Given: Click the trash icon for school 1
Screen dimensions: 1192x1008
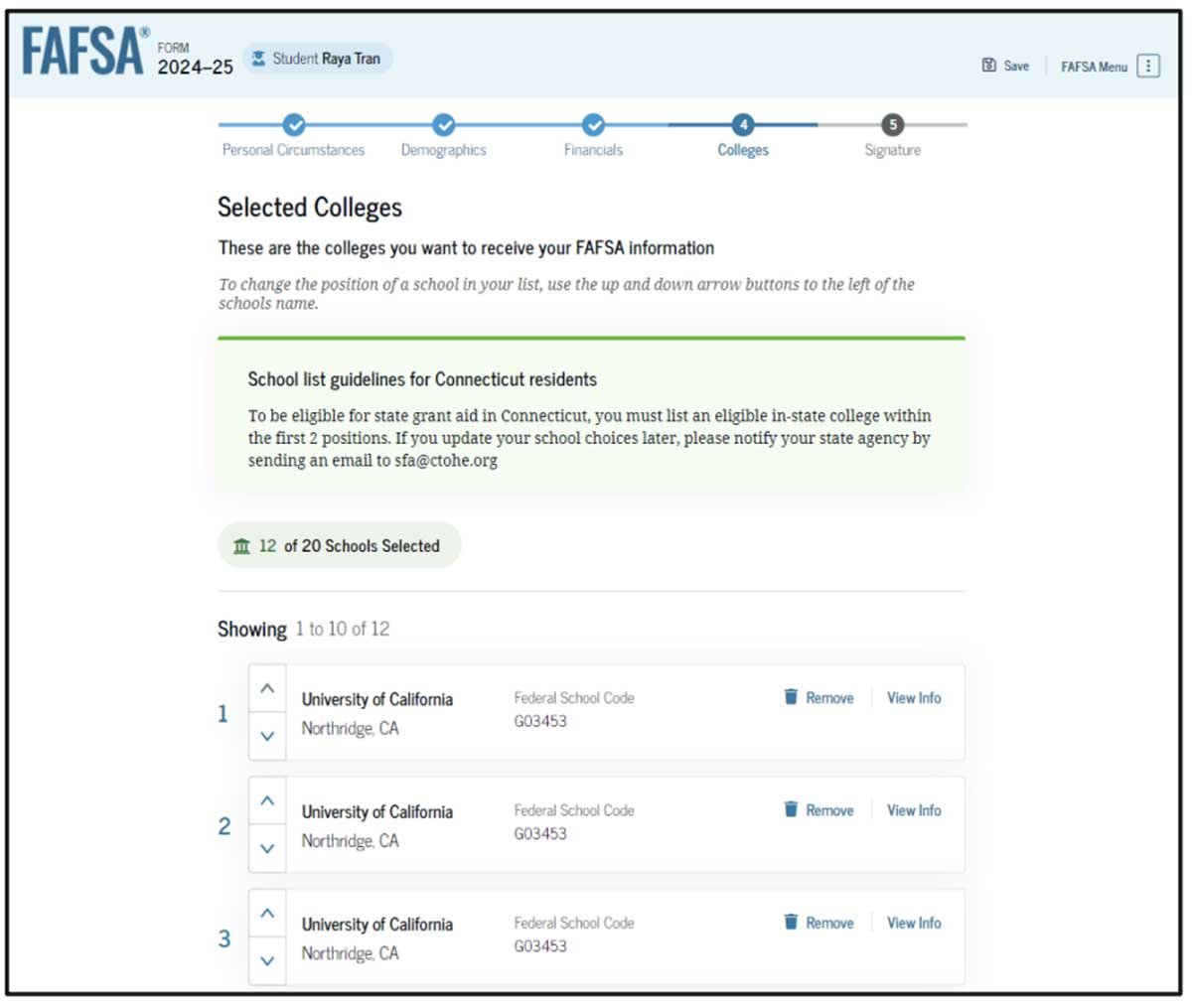Looking at the screenshot, I should click(x=791, y=697).
